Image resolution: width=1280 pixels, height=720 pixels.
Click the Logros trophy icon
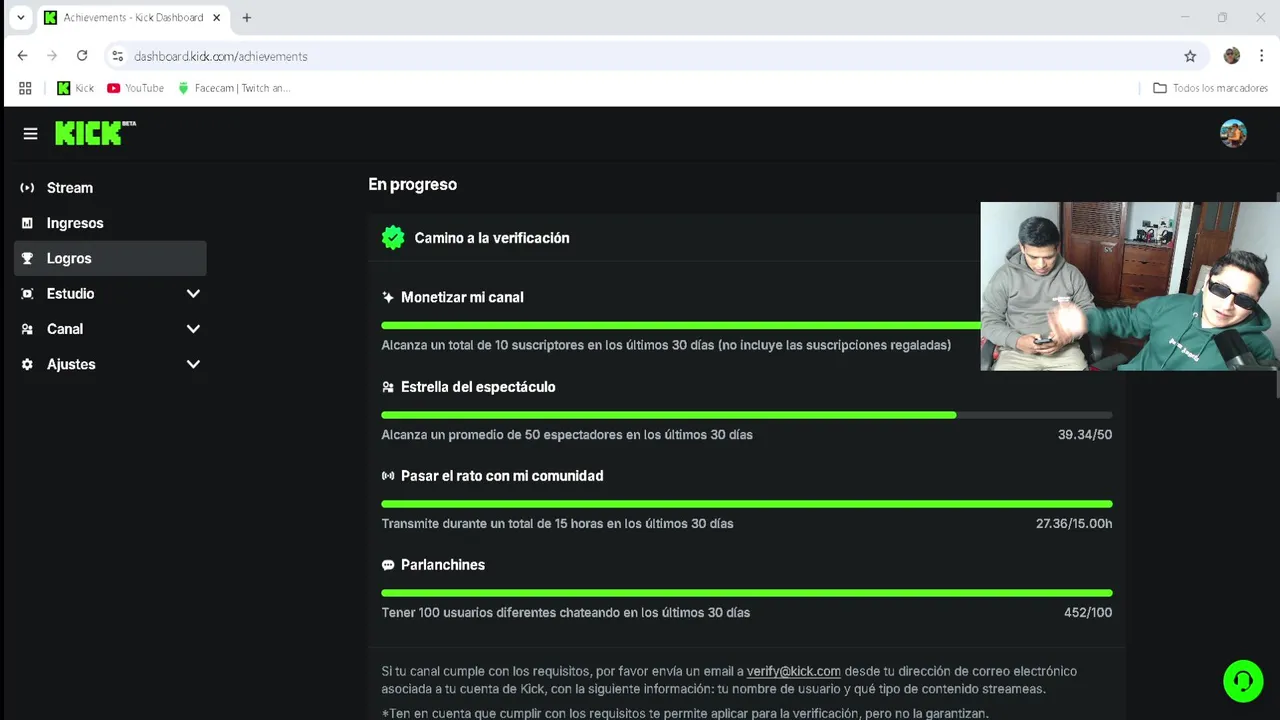coord(27,258)
